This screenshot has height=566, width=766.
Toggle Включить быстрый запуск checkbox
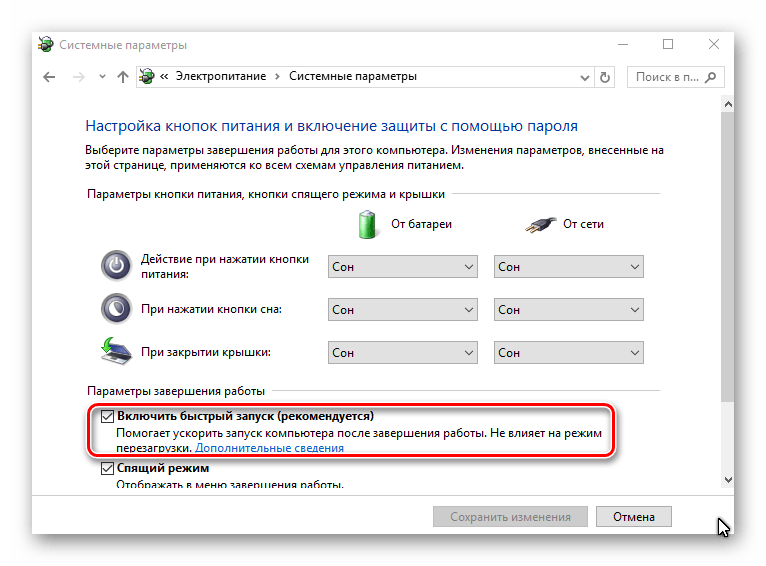tap(107, 416)
